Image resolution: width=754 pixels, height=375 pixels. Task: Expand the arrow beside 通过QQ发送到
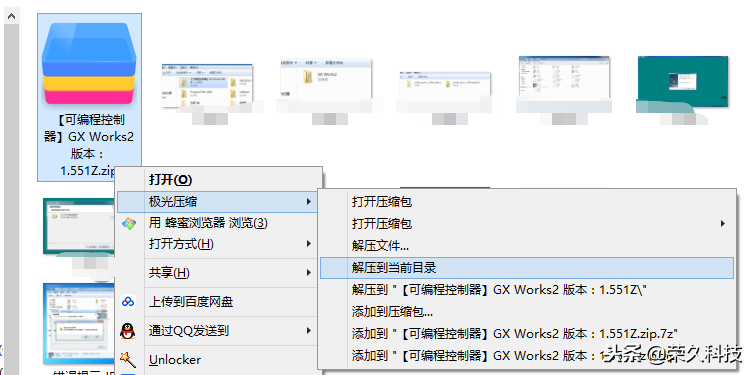click(309, 331)
